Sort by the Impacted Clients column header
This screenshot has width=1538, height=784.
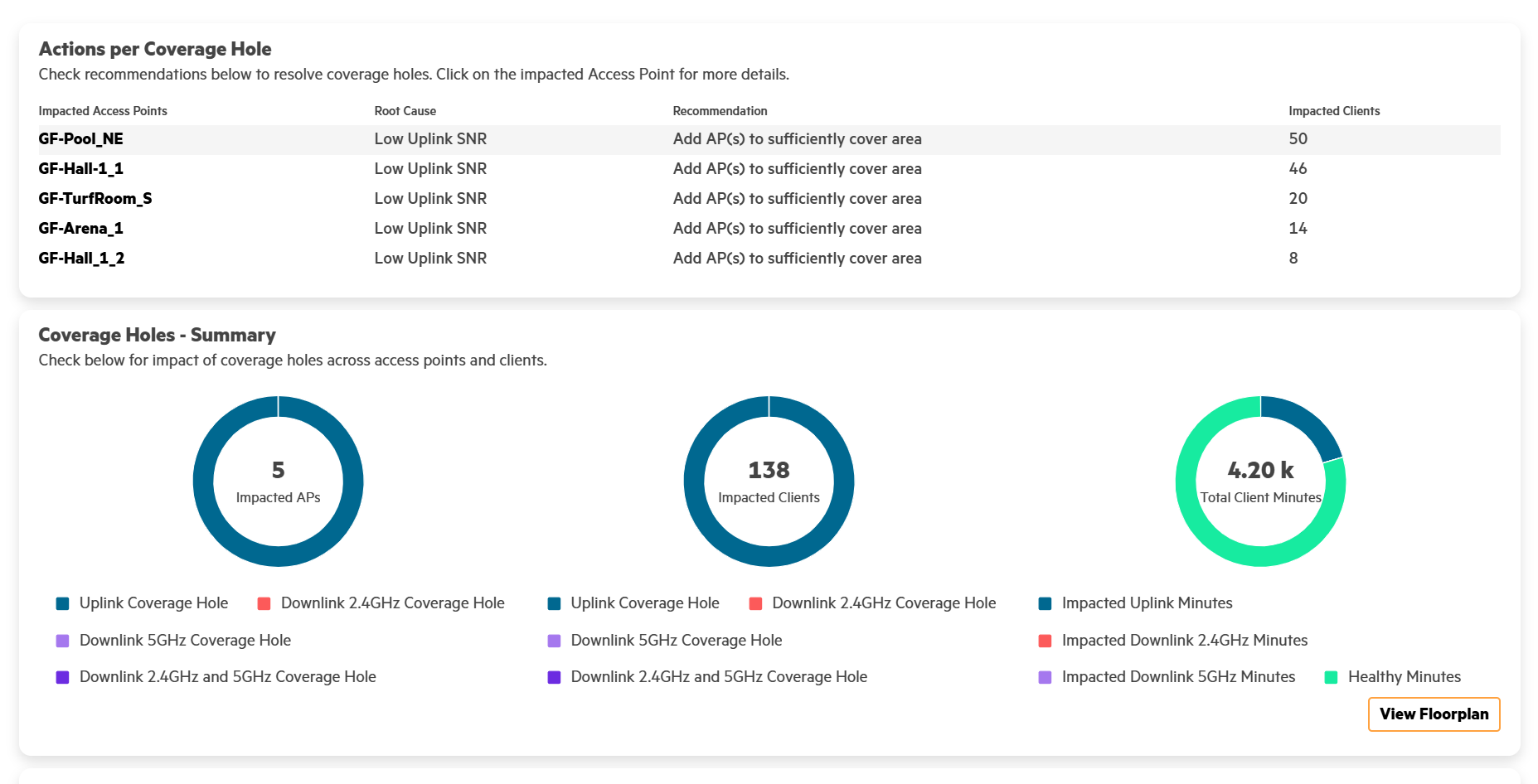click(x=1333, y=111)
